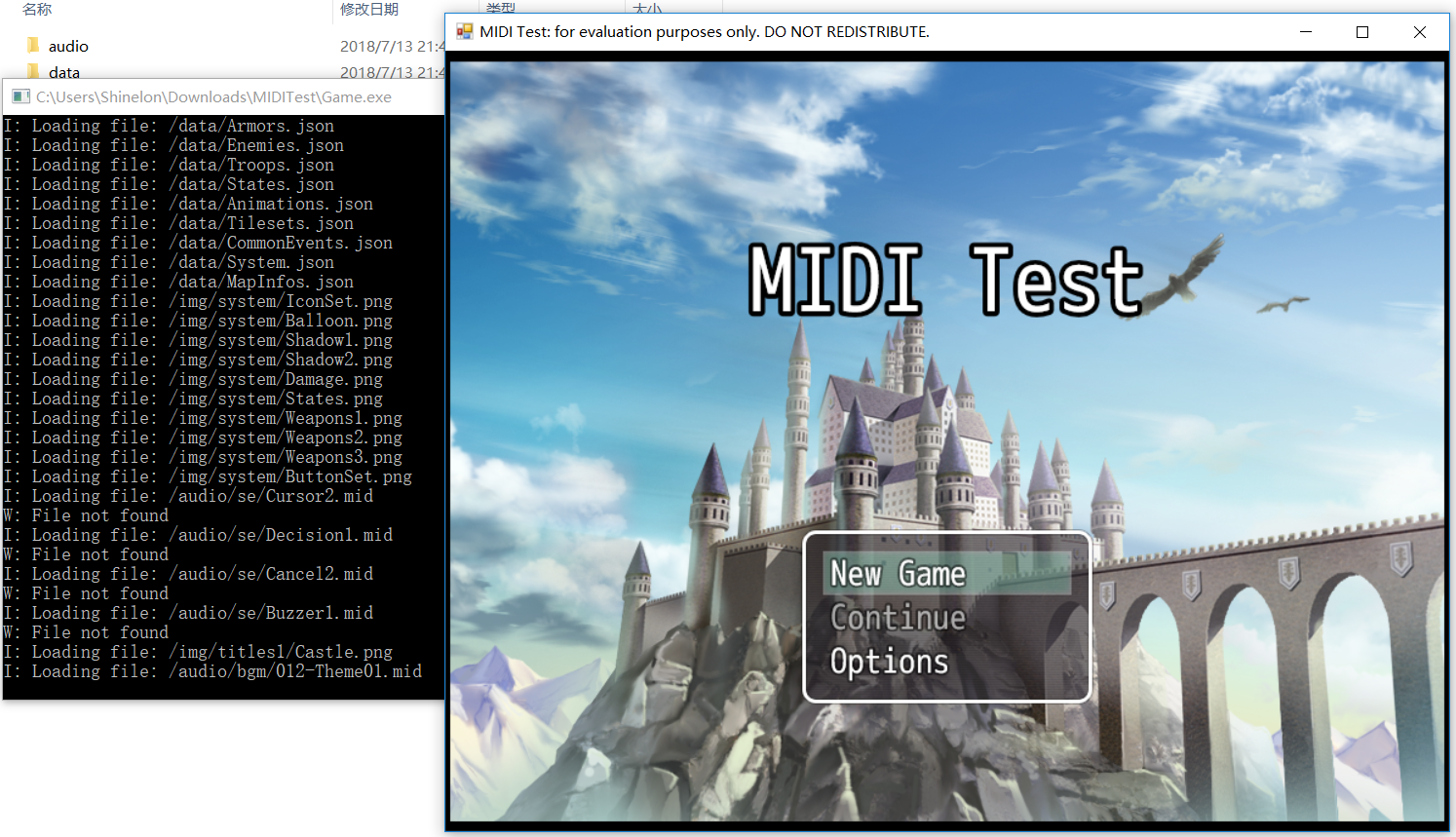Viewport: 1456px width, 837px height.
Task: Click the log line for Buzzer1.mid
Action: pos(188,613)
